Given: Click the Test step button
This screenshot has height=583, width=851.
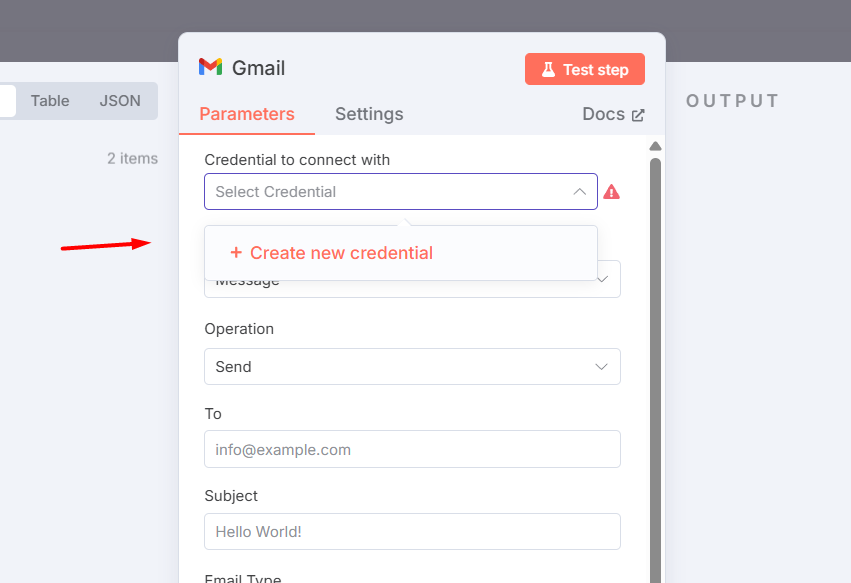Looking at the screenshot, I should [x=585, y=69].
